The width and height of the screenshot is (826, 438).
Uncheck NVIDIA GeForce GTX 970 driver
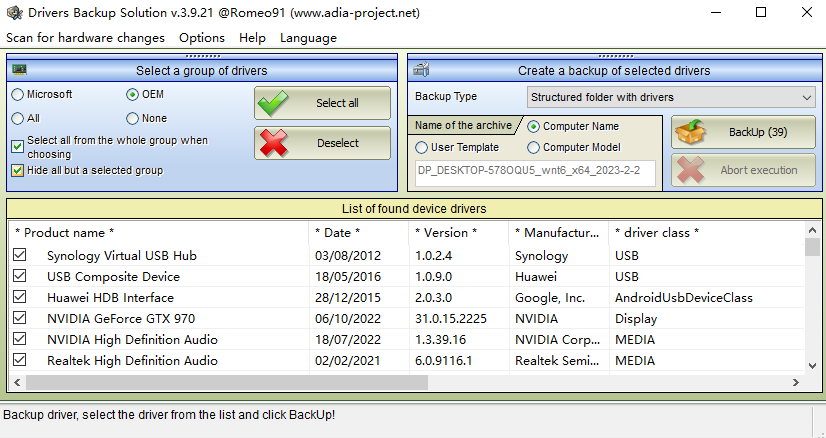(x=20, y=318)
